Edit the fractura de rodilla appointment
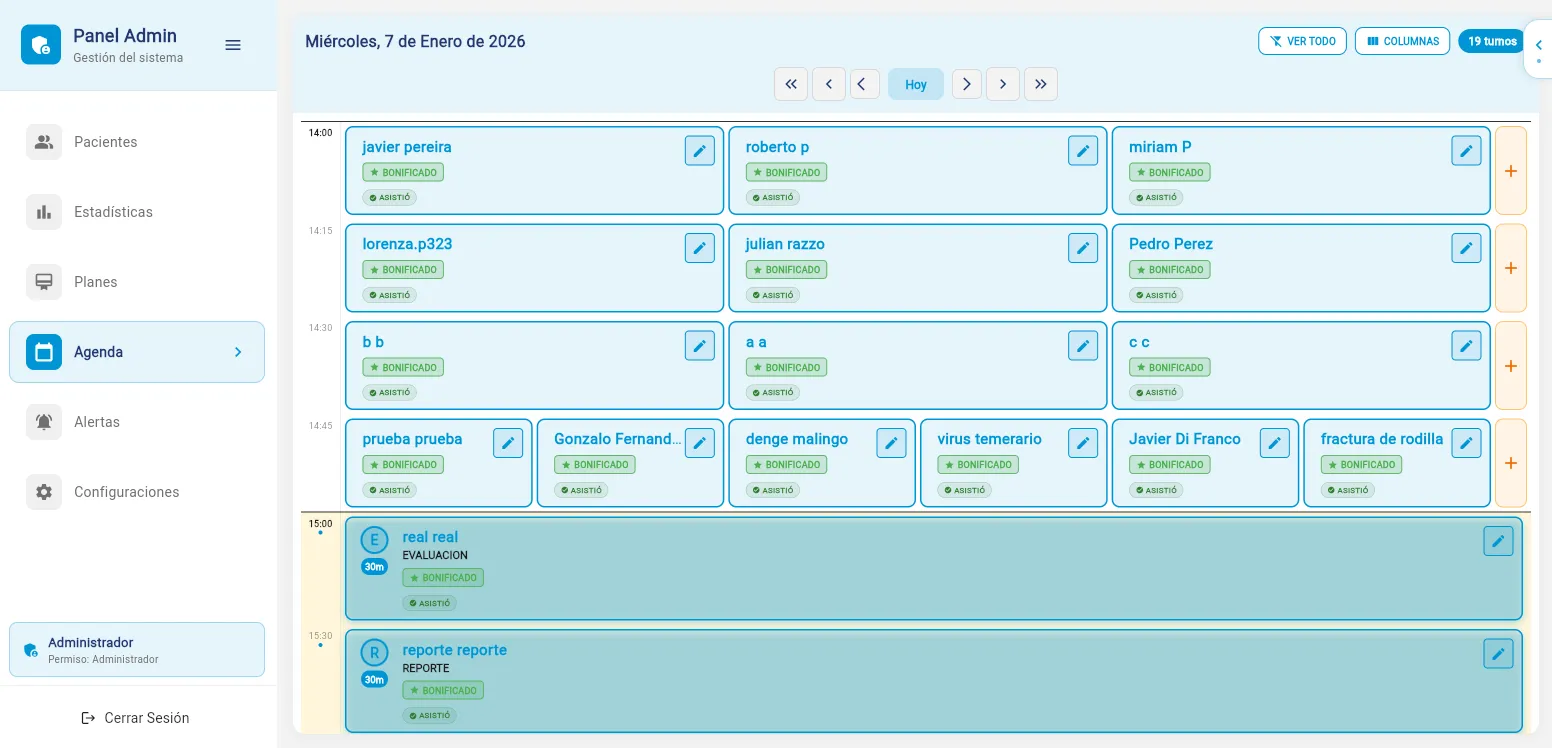Screen dimensions: 1552x748 [x=1466, y=443]
